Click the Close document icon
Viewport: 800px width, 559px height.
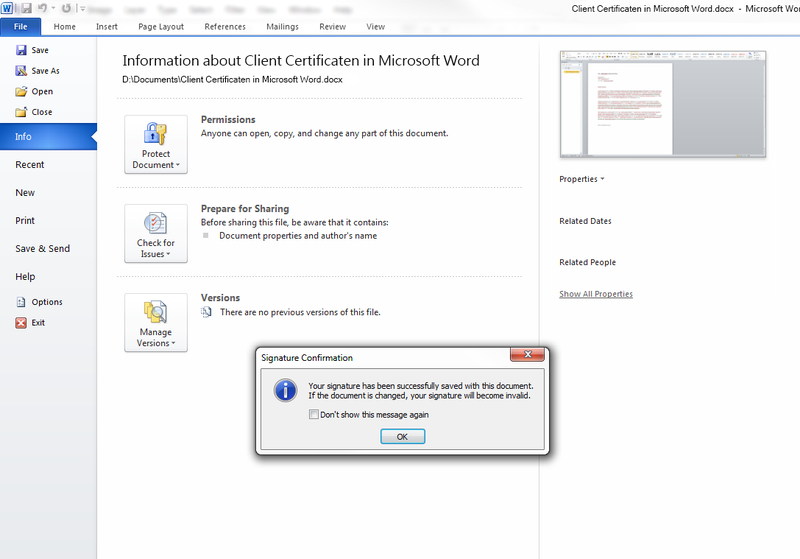(x=21, y=112)
